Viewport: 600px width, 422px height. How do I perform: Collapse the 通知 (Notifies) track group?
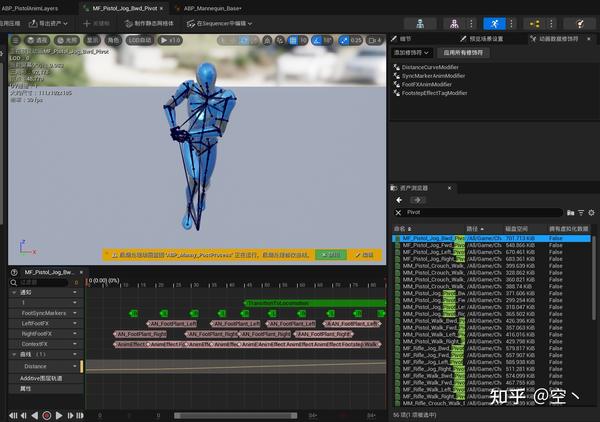click(14, 292)
